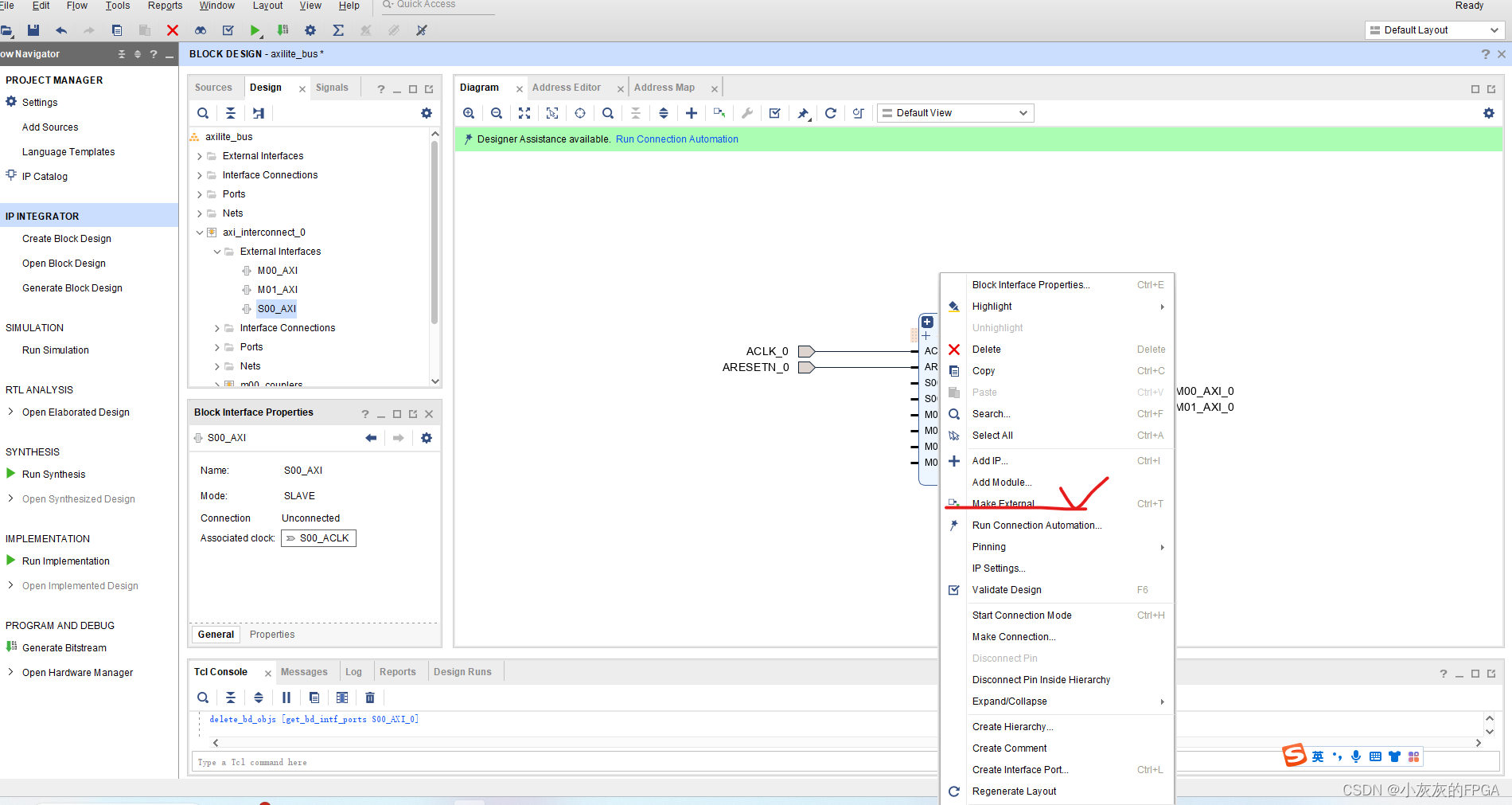Click the wrench icon in diagram toolbar

point(747,113)
